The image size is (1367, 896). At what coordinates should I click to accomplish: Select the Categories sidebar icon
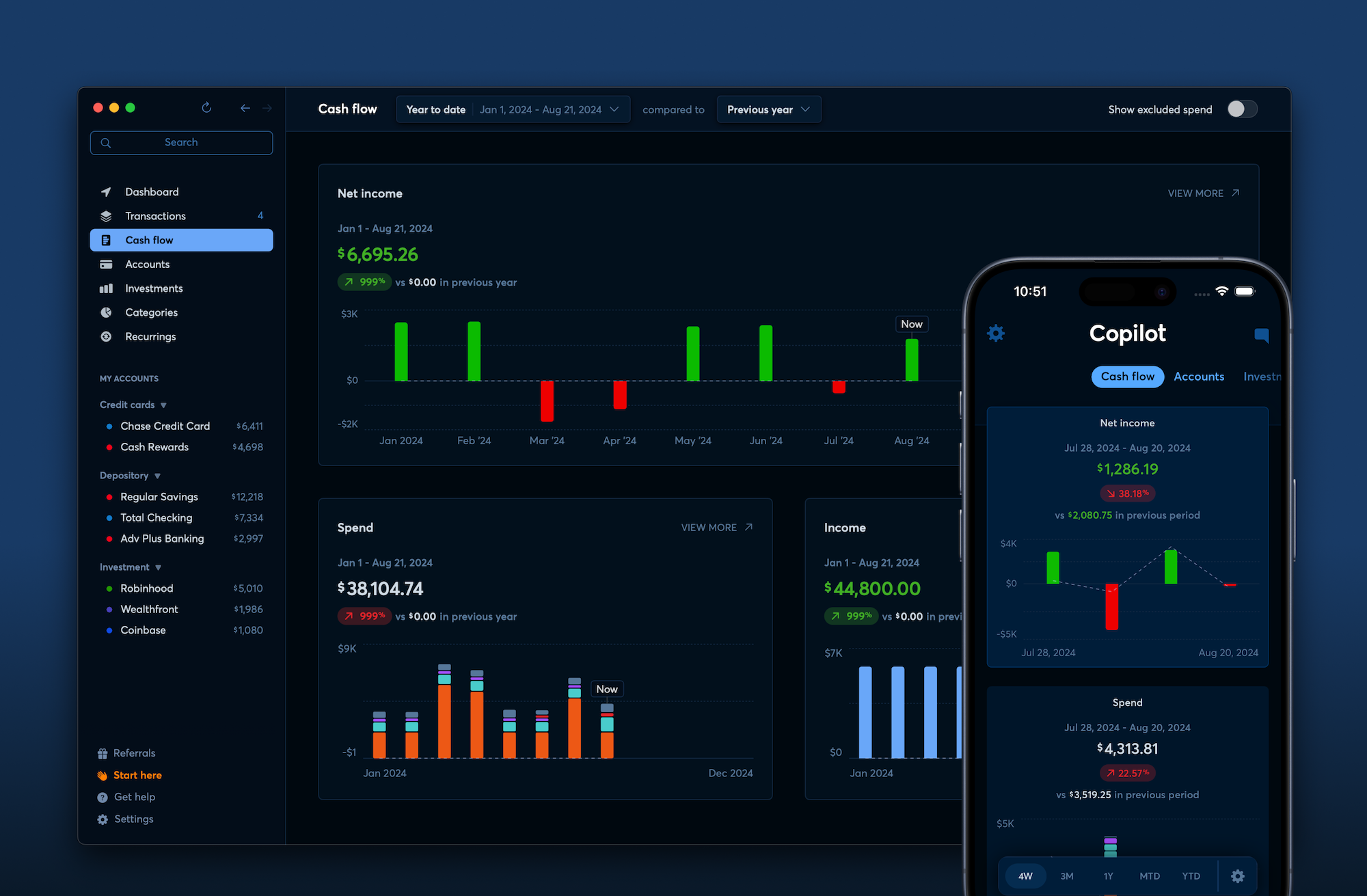point(106,312)
